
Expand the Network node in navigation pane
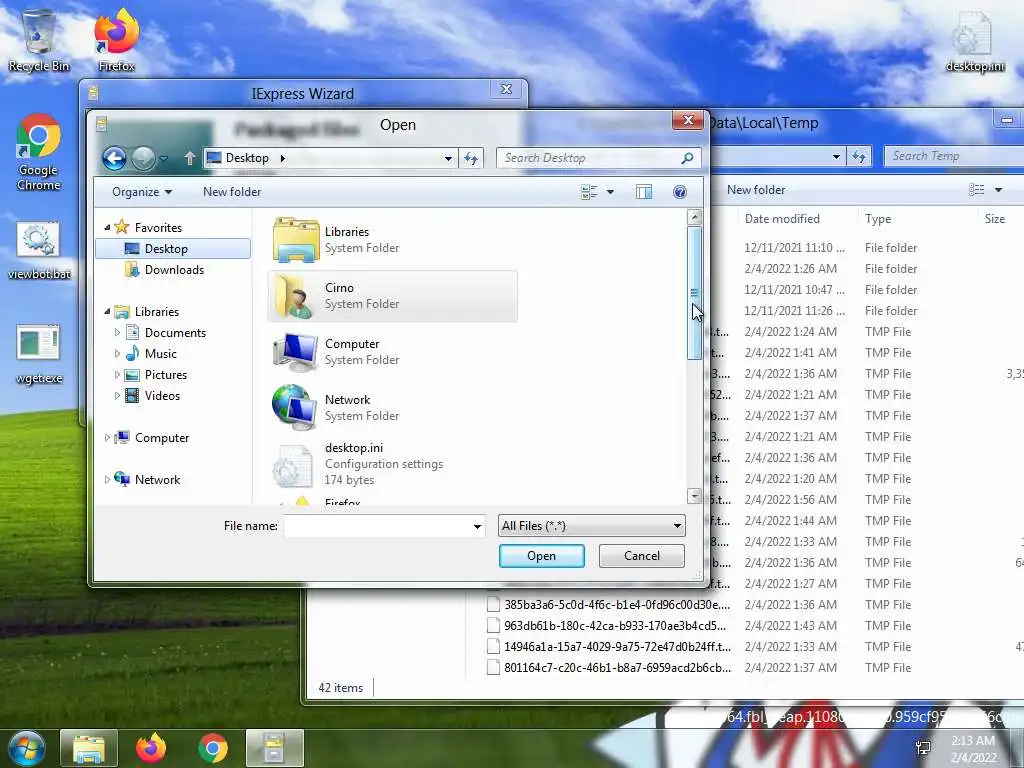click(x=107, y=479)
